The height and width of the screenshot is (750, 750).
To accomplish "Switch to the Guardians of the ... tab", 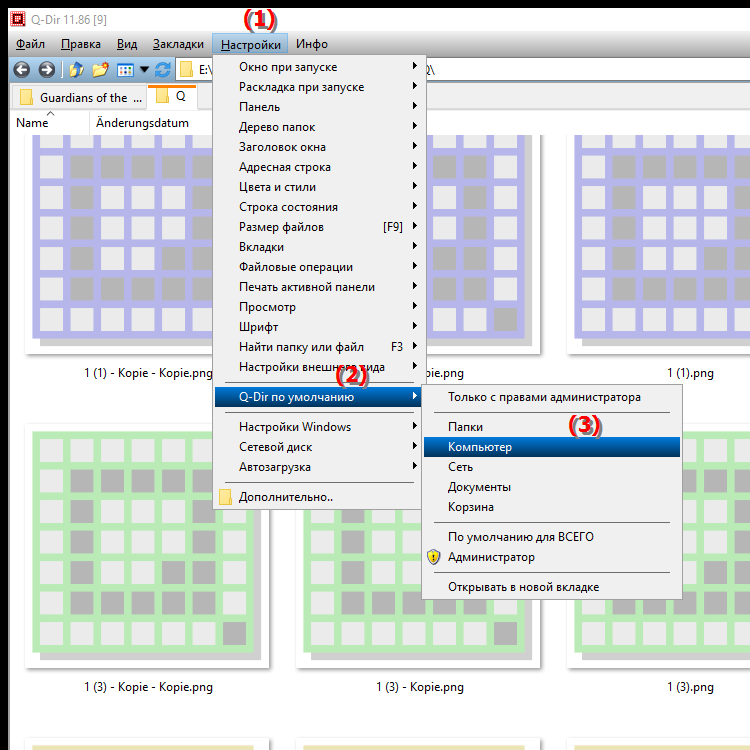I will pyautogui.click(x=81, y=98).
